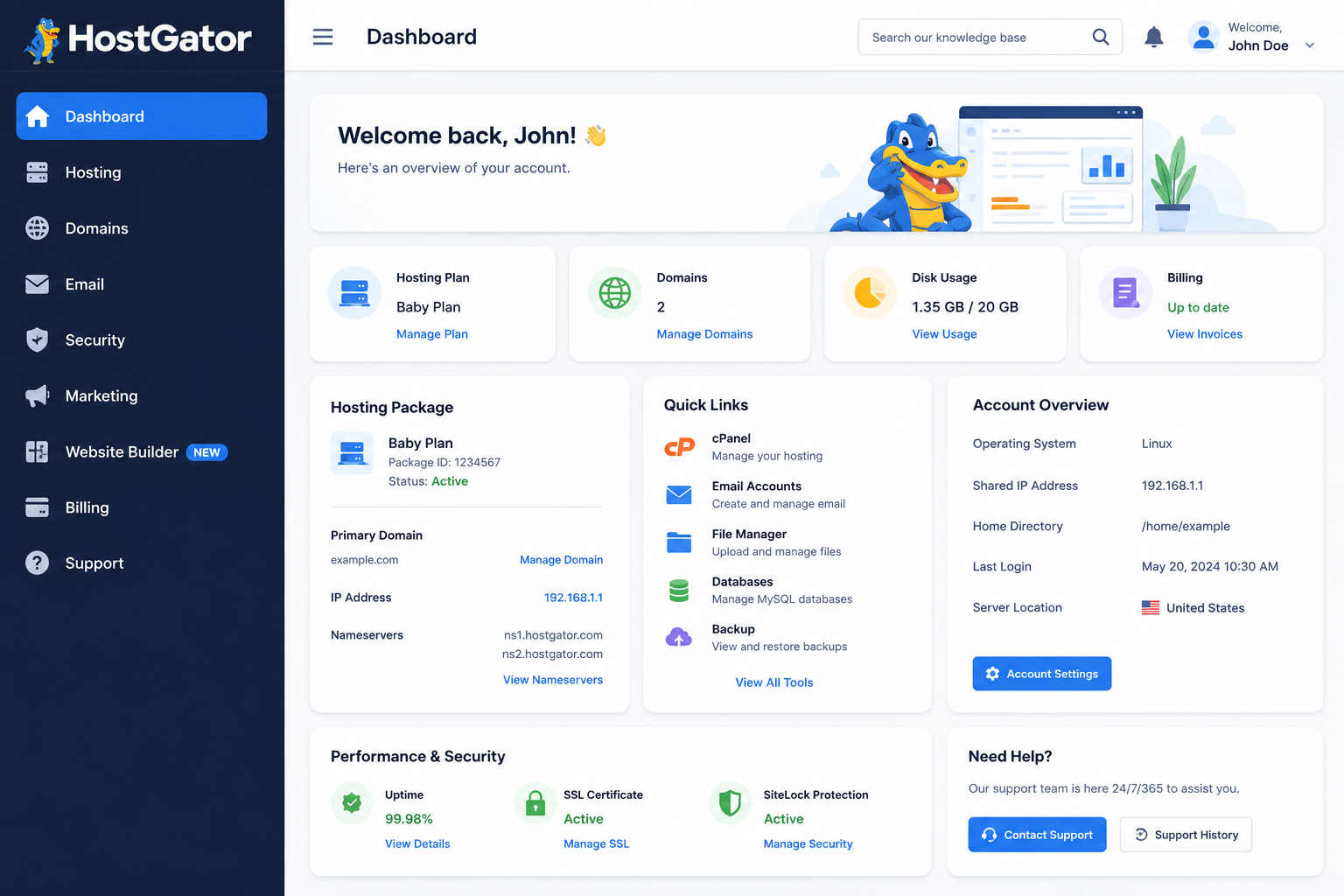Click the Support History button
The image size is (1344, 896).
pyautogui.click(x=1186, y=835)
